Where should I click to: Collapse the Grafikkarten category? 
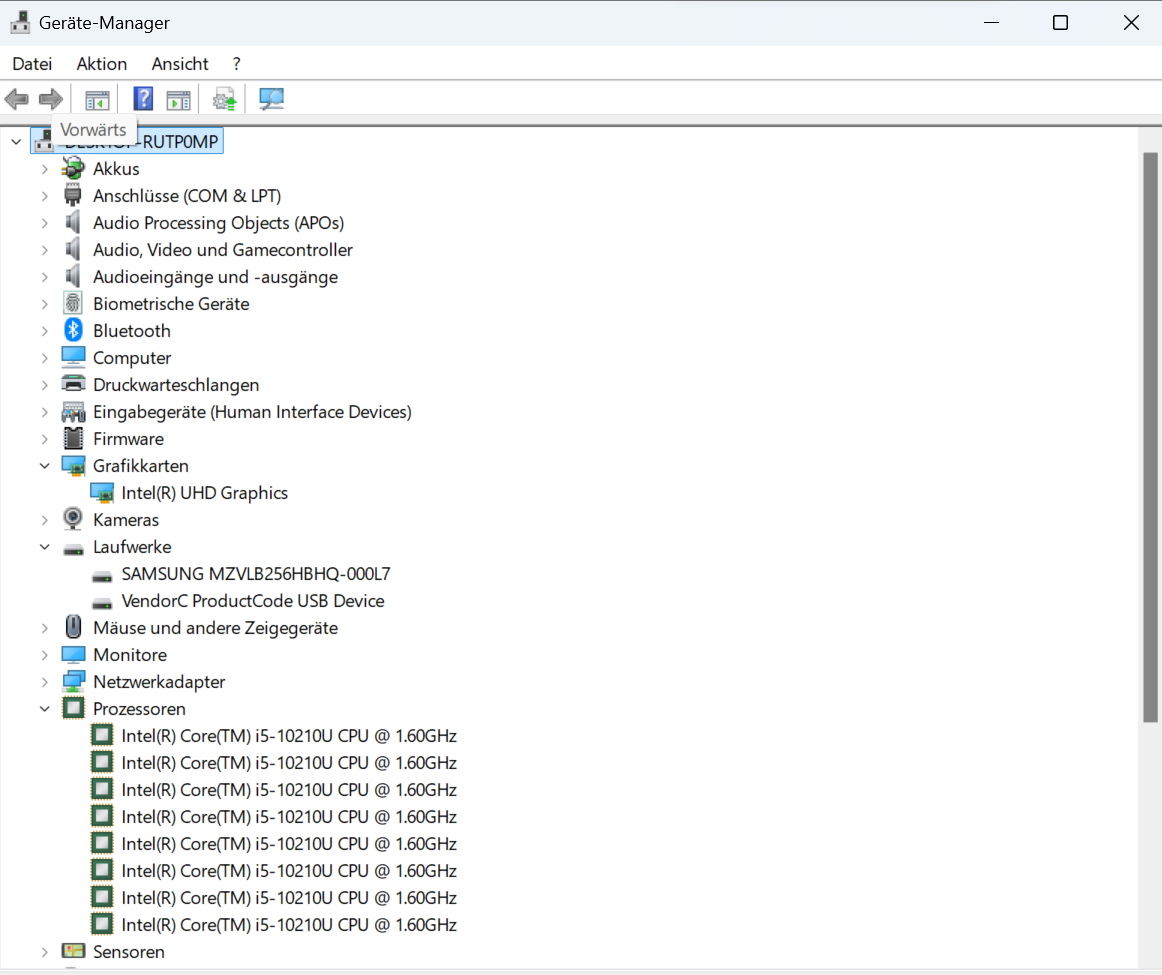pos(44,466)
